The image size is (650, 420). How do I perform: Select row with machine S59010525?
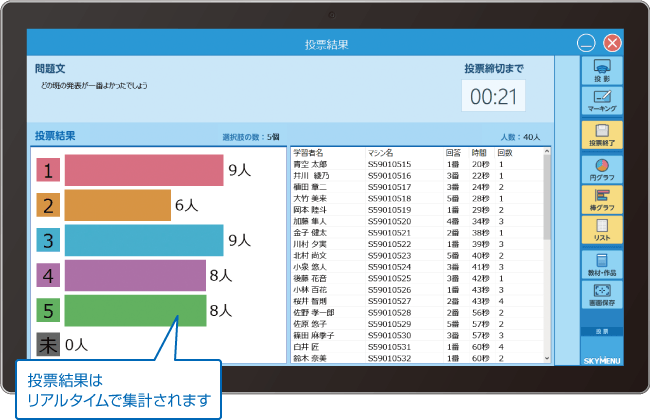click(417, 278)
